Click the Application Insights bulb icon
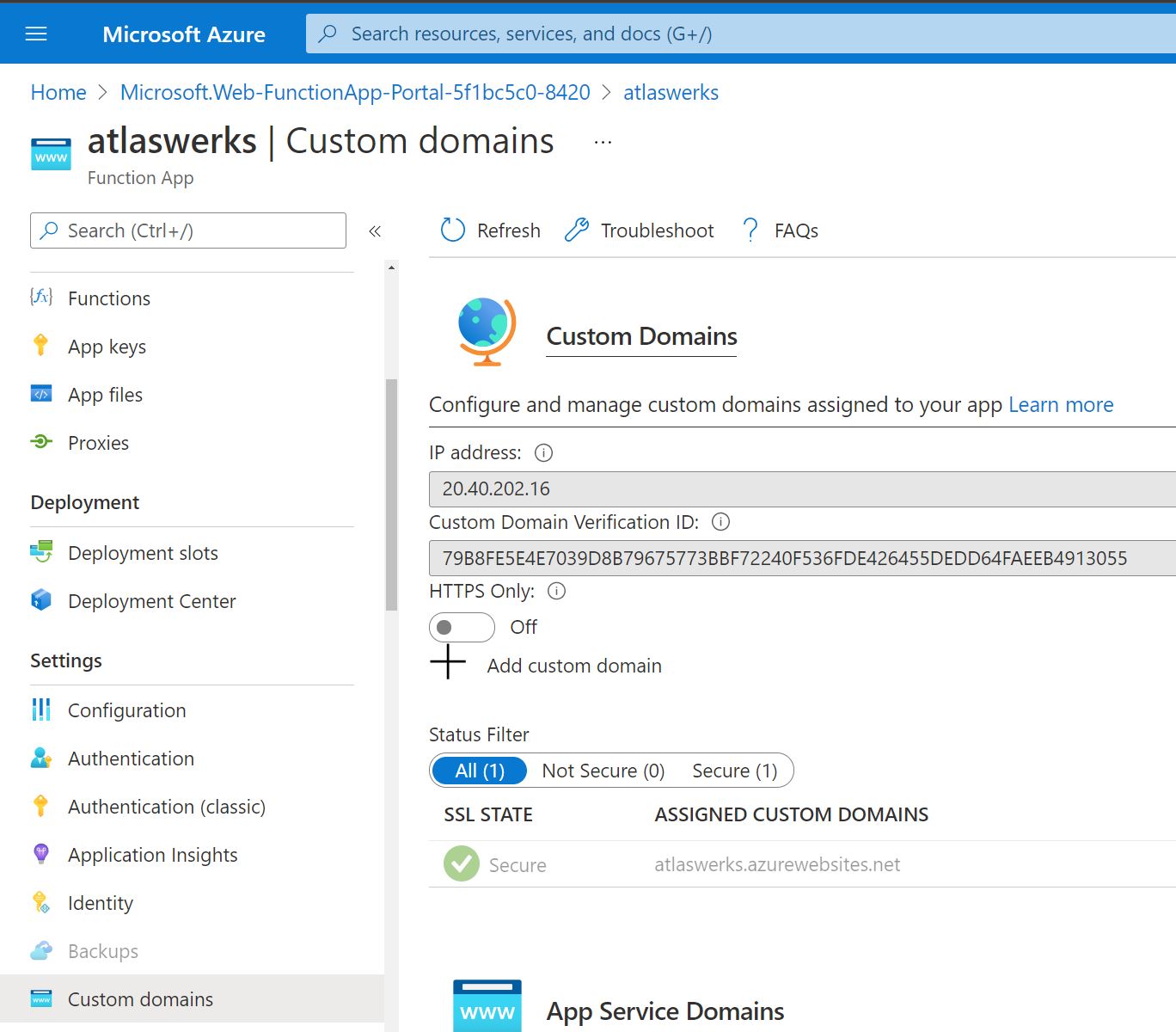The width and height of the screenshot is (1176, 1032). coord(40,854)
